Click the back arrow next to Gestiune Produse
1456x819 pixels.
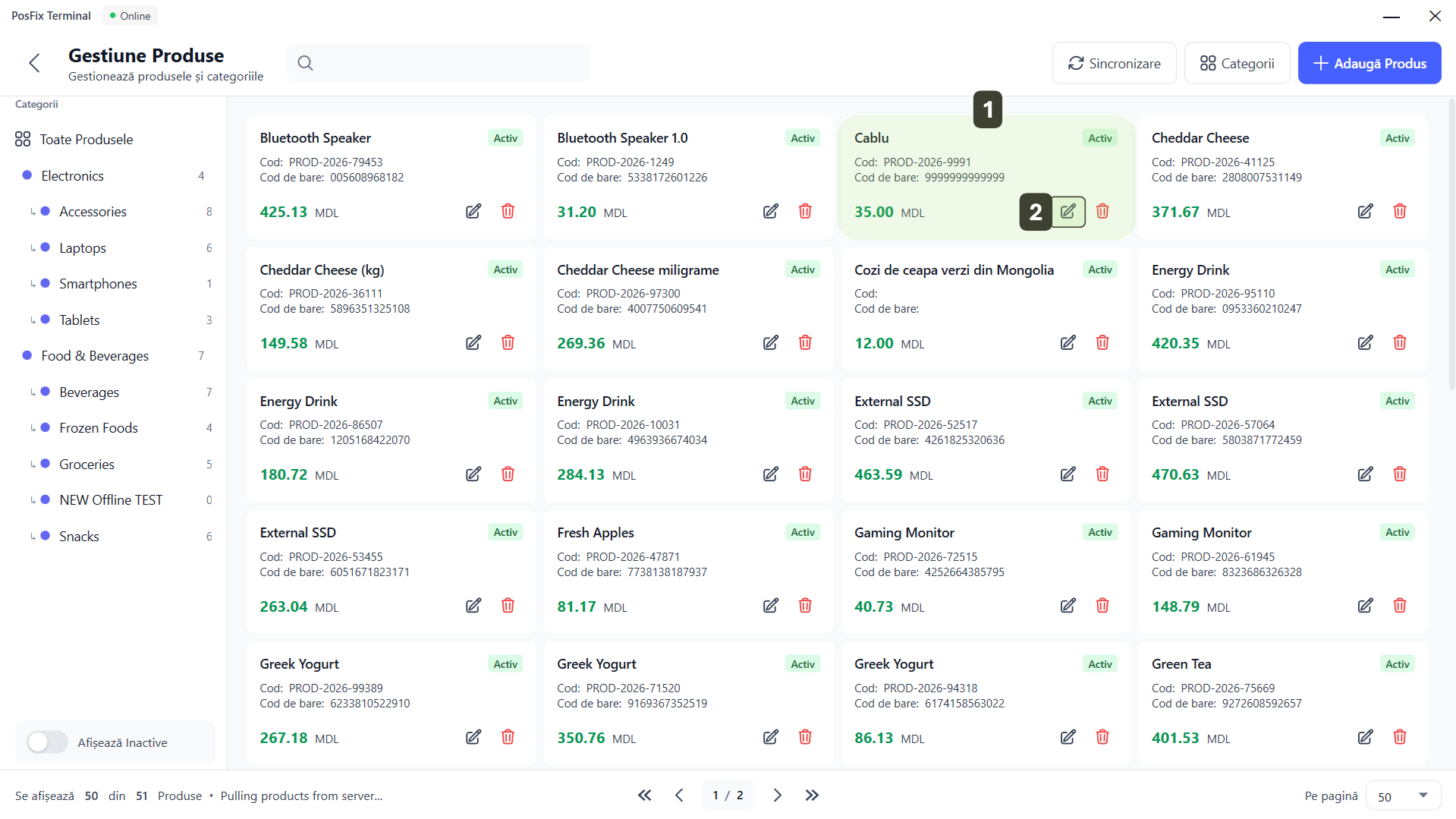click(34, 63)
